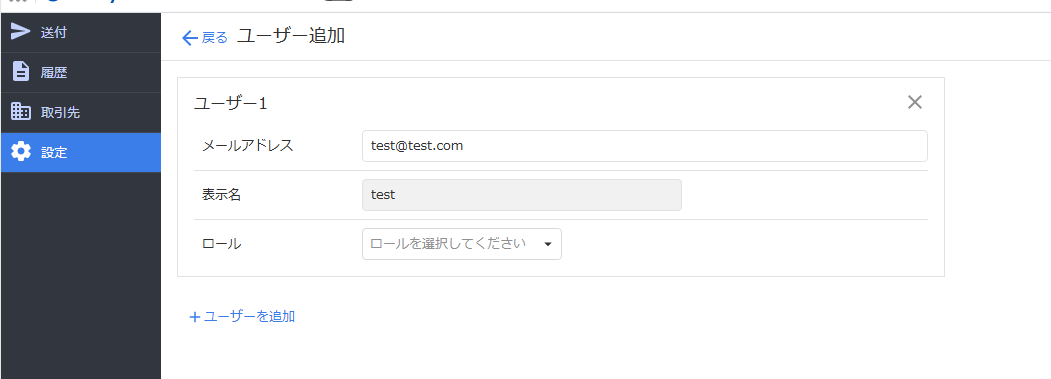The width and height of the screenshot is (1051, 379).
Task: Remove ユーザー1 card with the X
Action: click(914, 102)
